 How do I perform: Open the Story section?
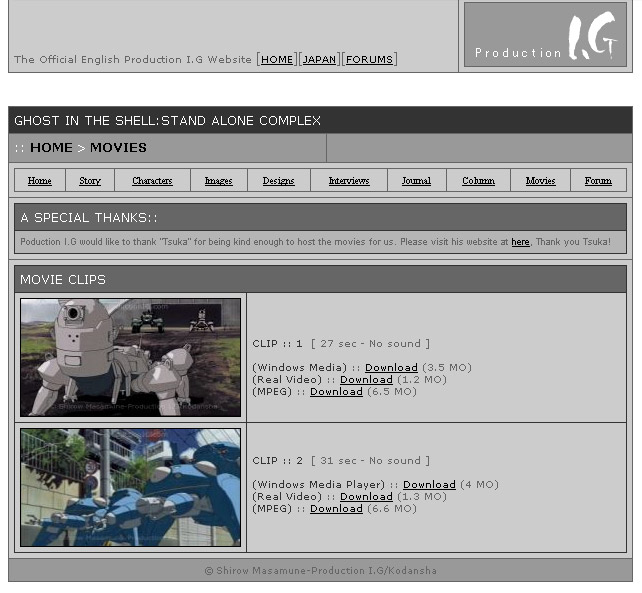coord(90,181)
